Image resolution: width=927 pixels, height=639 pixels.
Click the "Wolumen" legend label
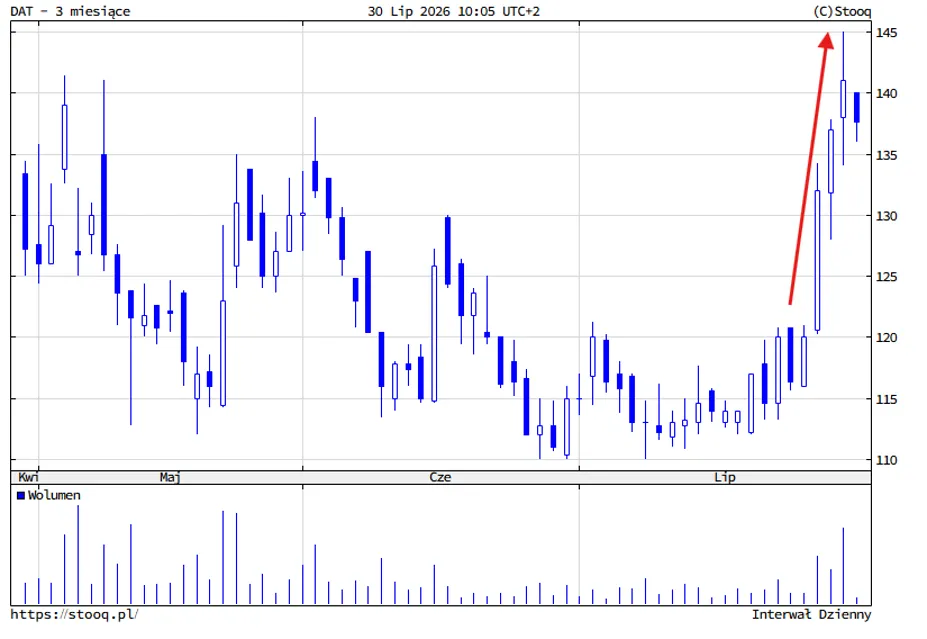[54, 495]
